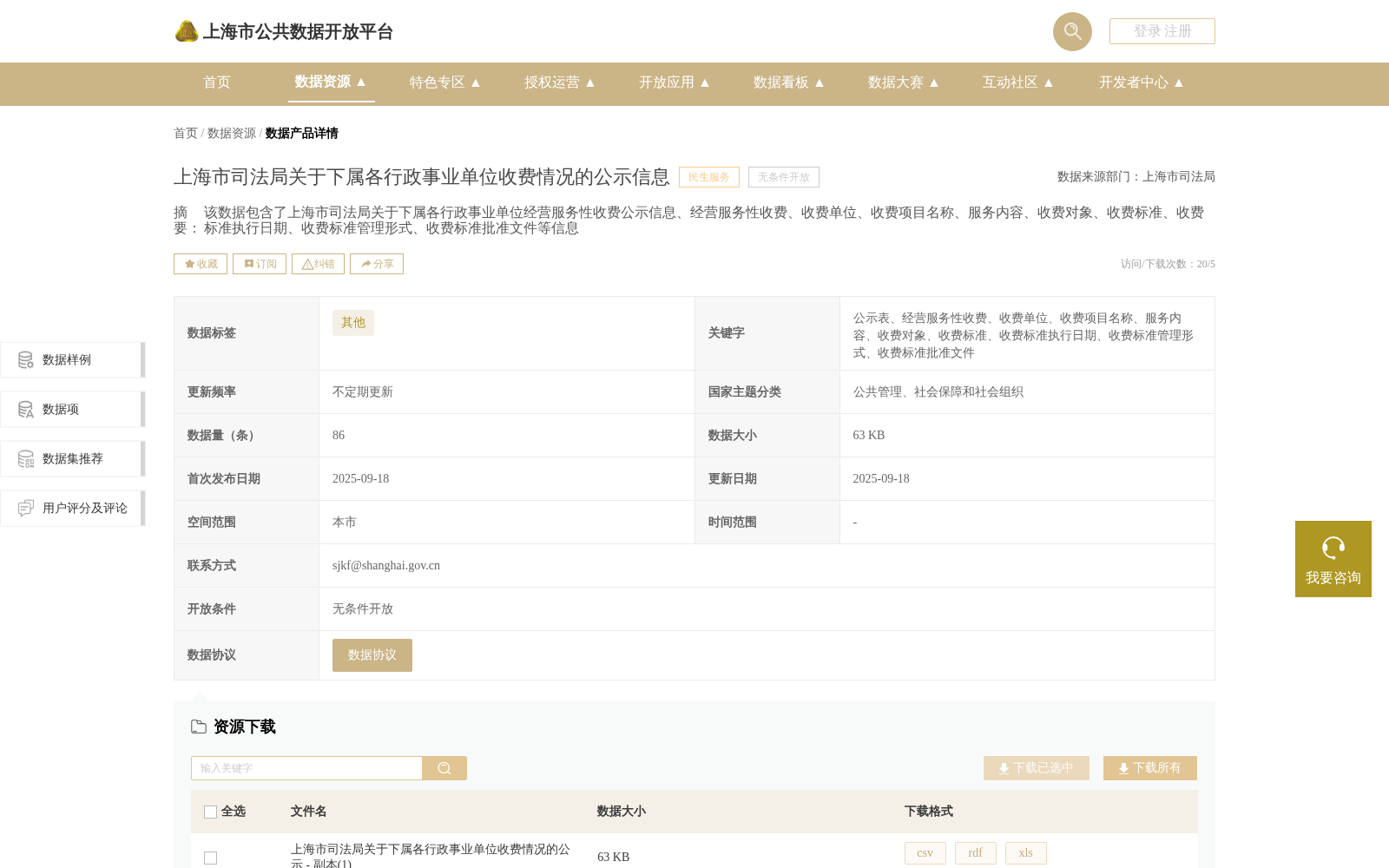
Task: Expand the 授权运营 nav dropdown
Action: (x=560, y=82)
